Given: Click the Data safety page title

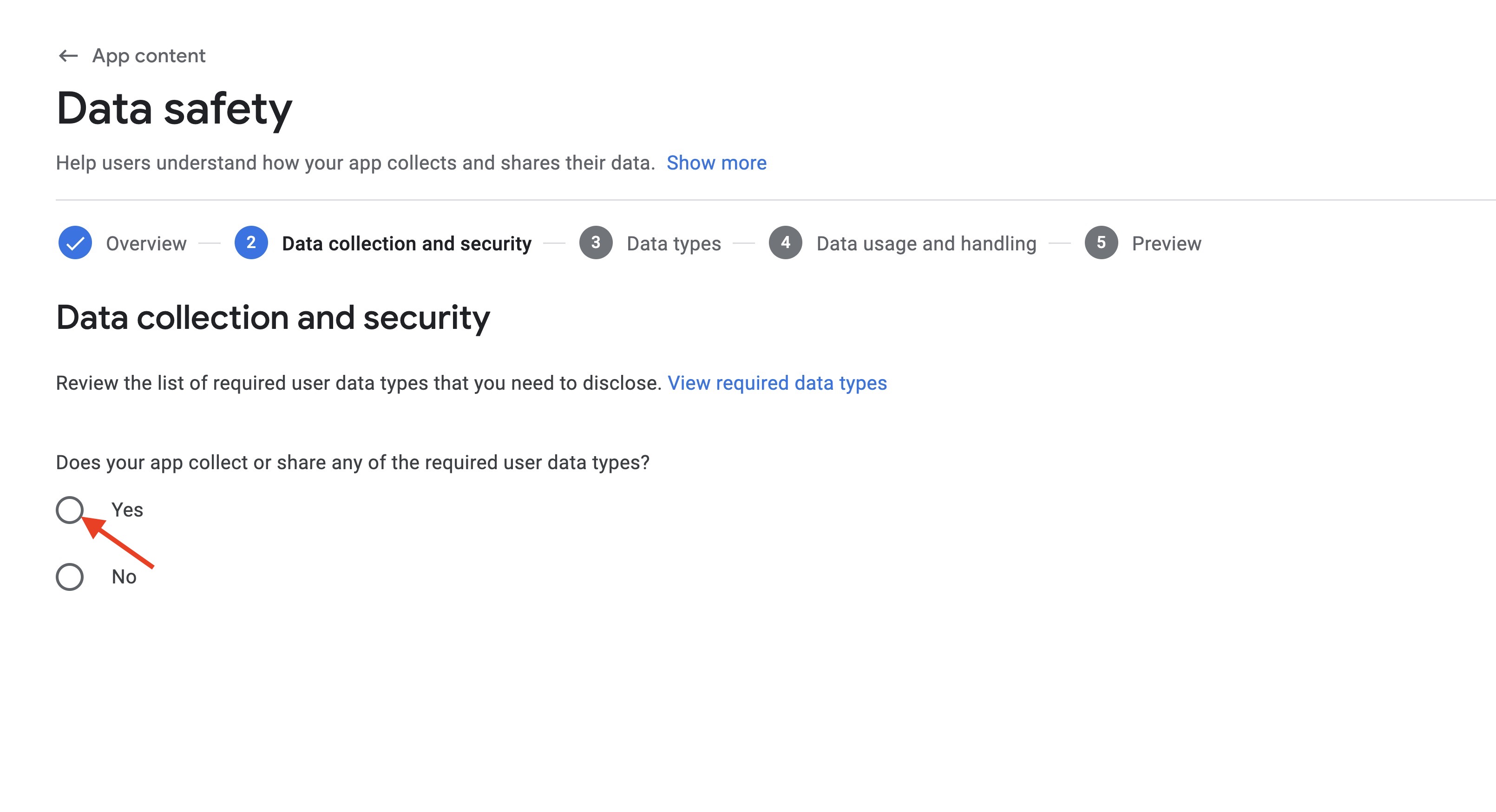Looking at the screenshot, I should click(x=174, y=109).
